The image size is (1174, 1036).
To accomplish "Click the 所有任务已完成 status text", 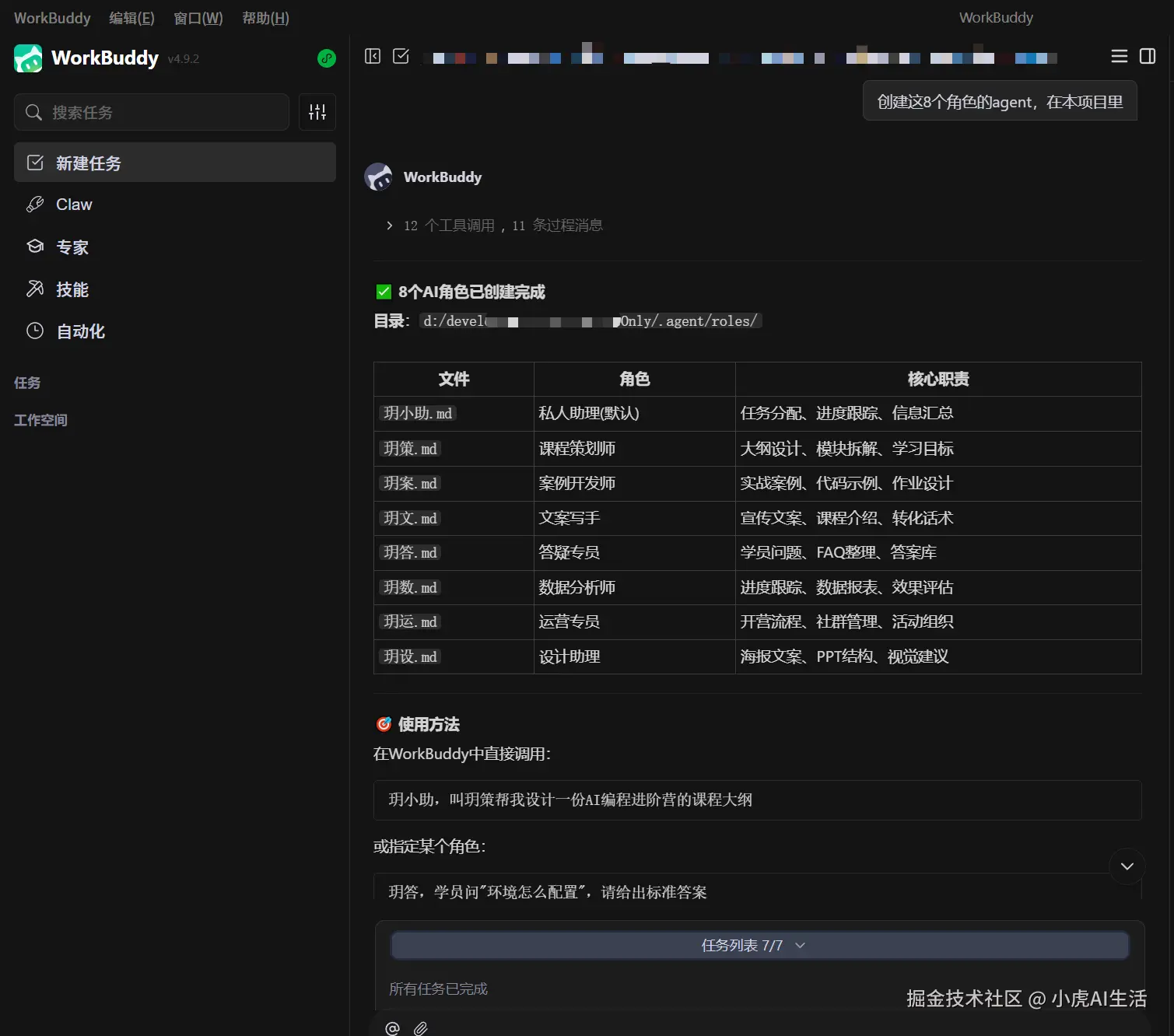I will 438,989.
